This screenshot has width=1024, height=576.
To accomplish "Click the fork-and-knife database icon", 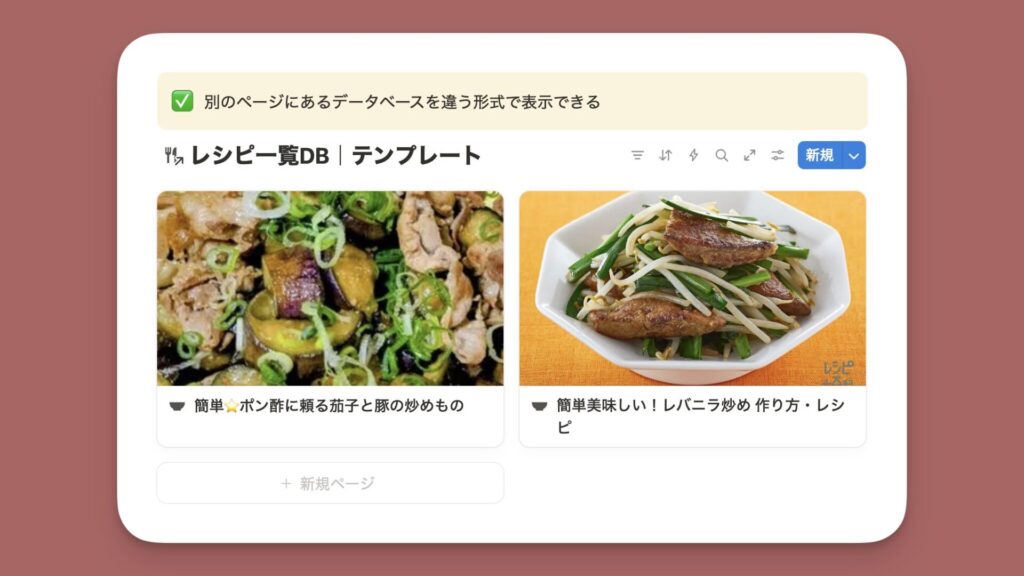I will coord(174,156).
